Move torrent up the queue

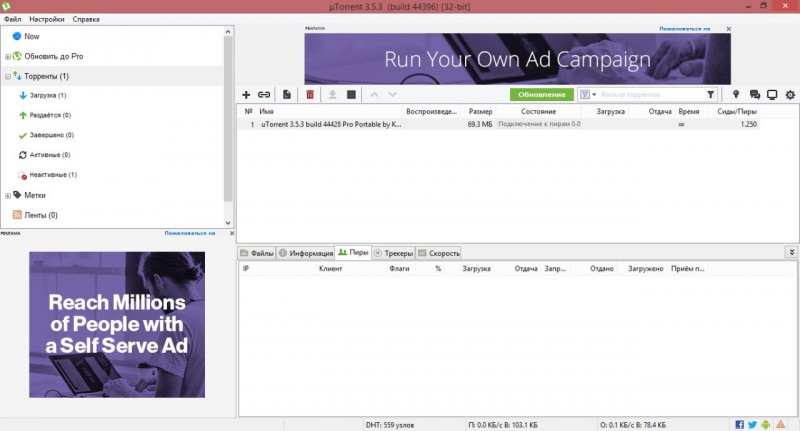coord(374,94)
